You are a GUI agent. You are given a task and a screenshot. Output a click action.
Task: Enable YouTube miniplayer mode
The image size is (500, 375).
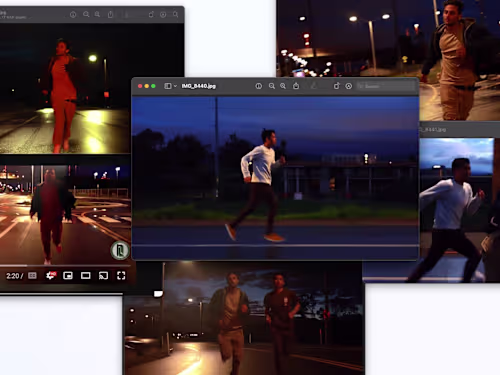[x=68, y=276]
